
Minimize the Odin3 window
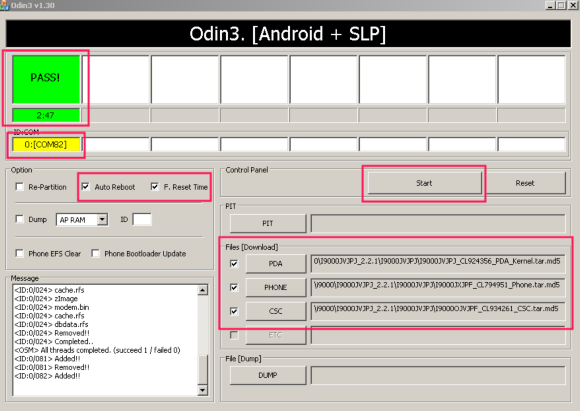coord(550,5)
